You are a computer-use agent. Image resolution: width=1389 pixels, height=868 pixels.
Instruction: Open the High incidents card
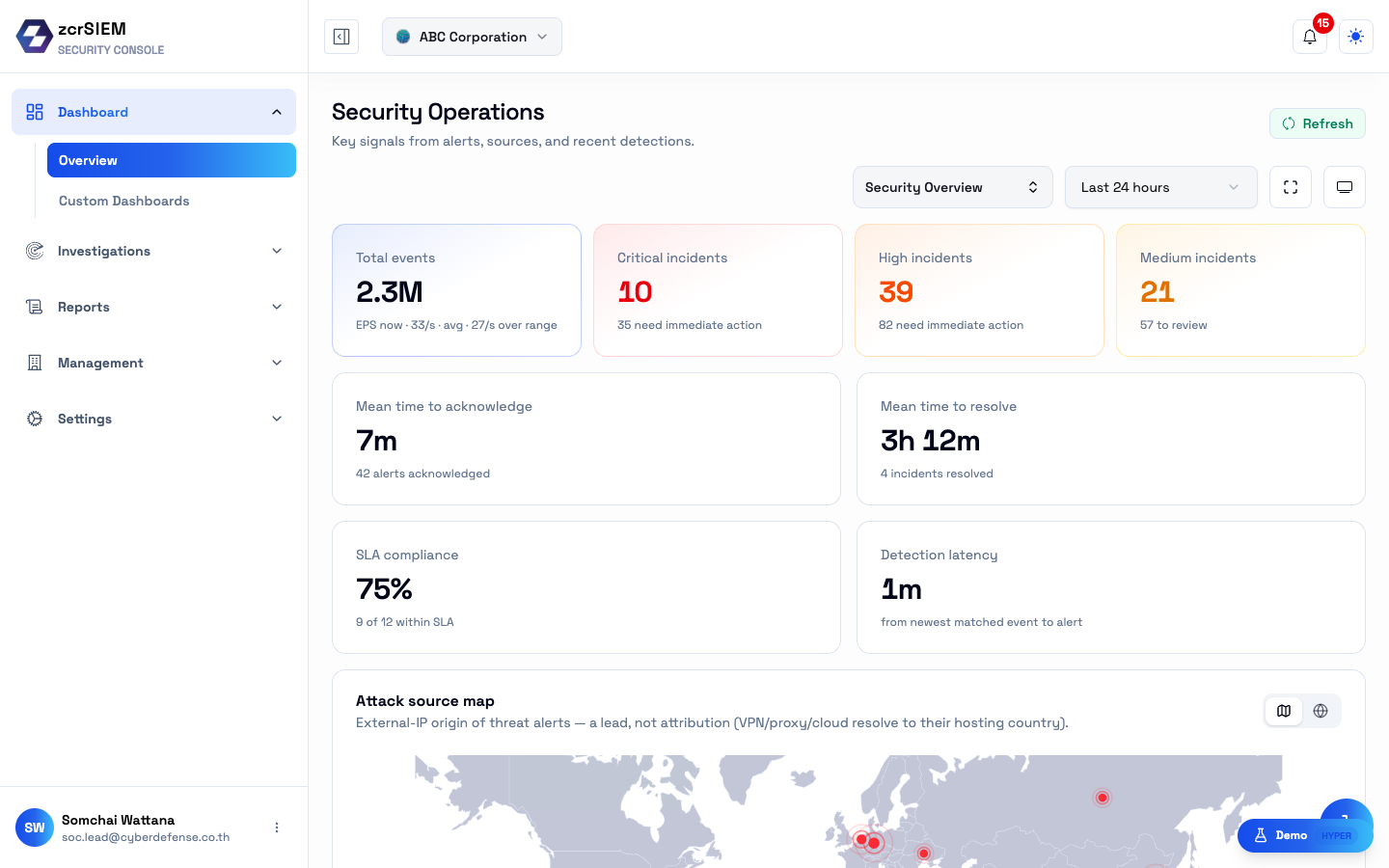click(979, 290)
